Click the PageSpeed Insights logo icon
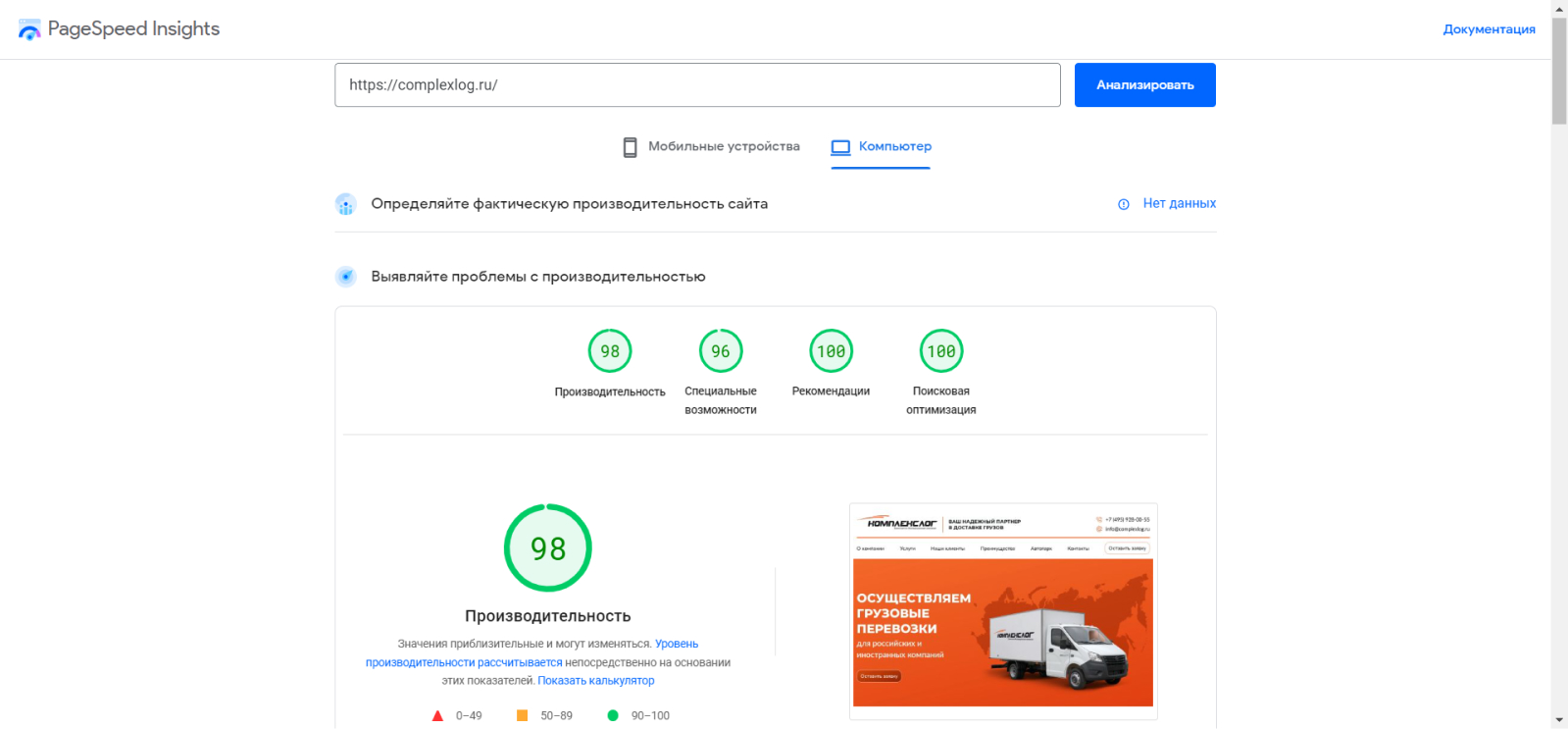The image size is (1568, 729). point(29,29)
